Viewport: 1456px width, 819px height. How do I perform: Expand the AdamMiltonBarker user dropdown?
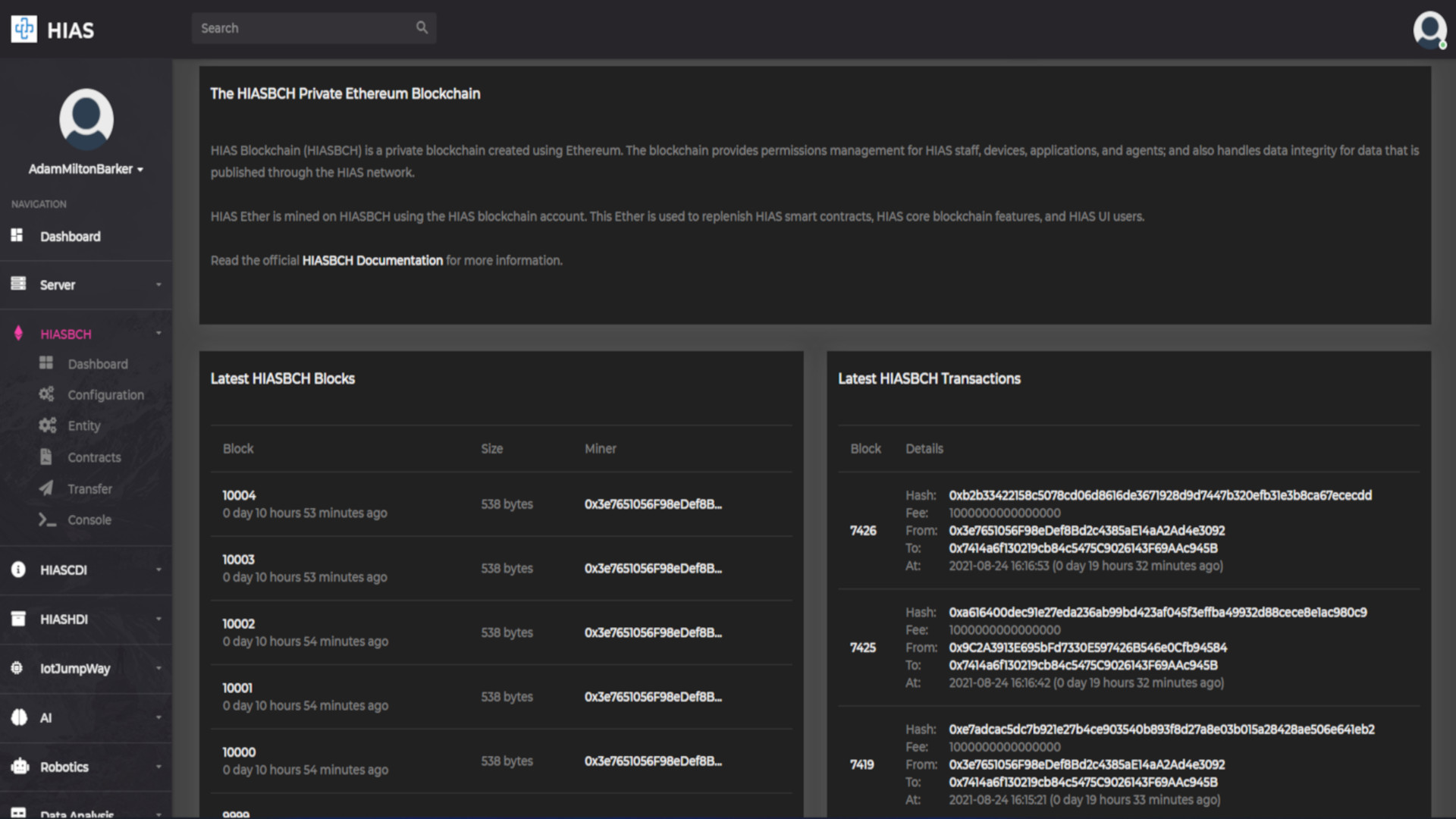coord(86,169)
